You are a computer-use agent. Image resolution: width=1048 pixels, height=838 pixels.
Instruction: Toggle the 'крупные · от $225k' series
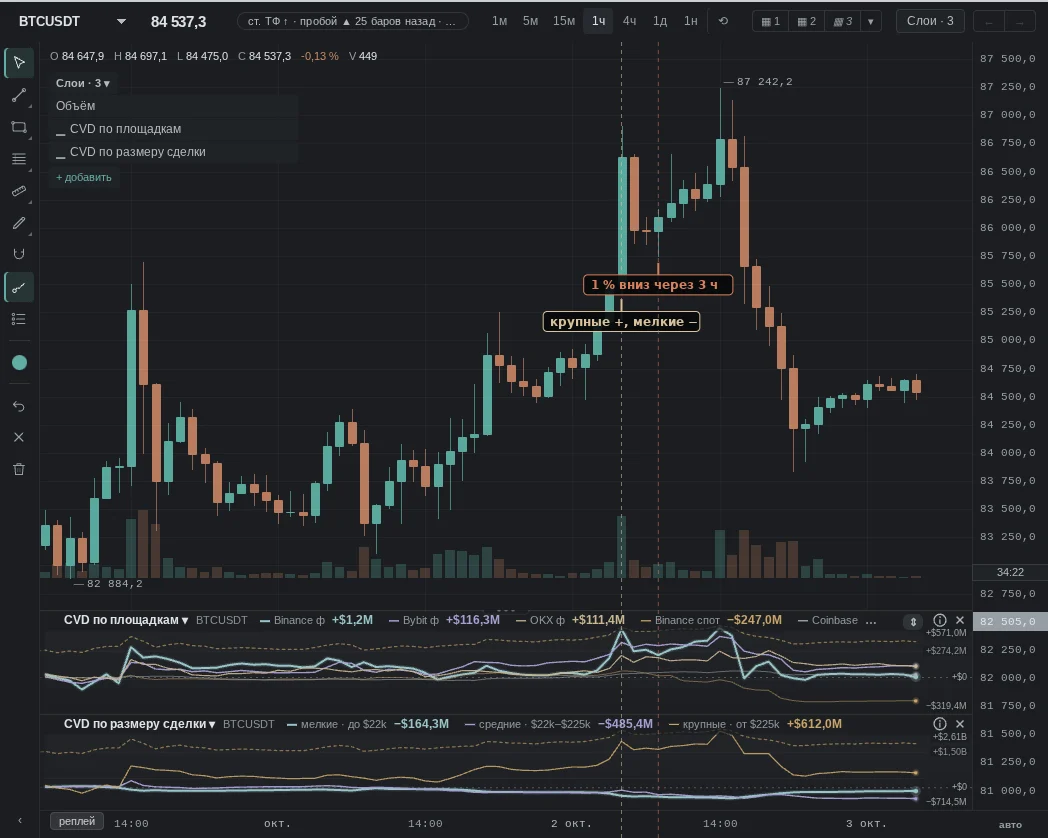tap(755, 724)
